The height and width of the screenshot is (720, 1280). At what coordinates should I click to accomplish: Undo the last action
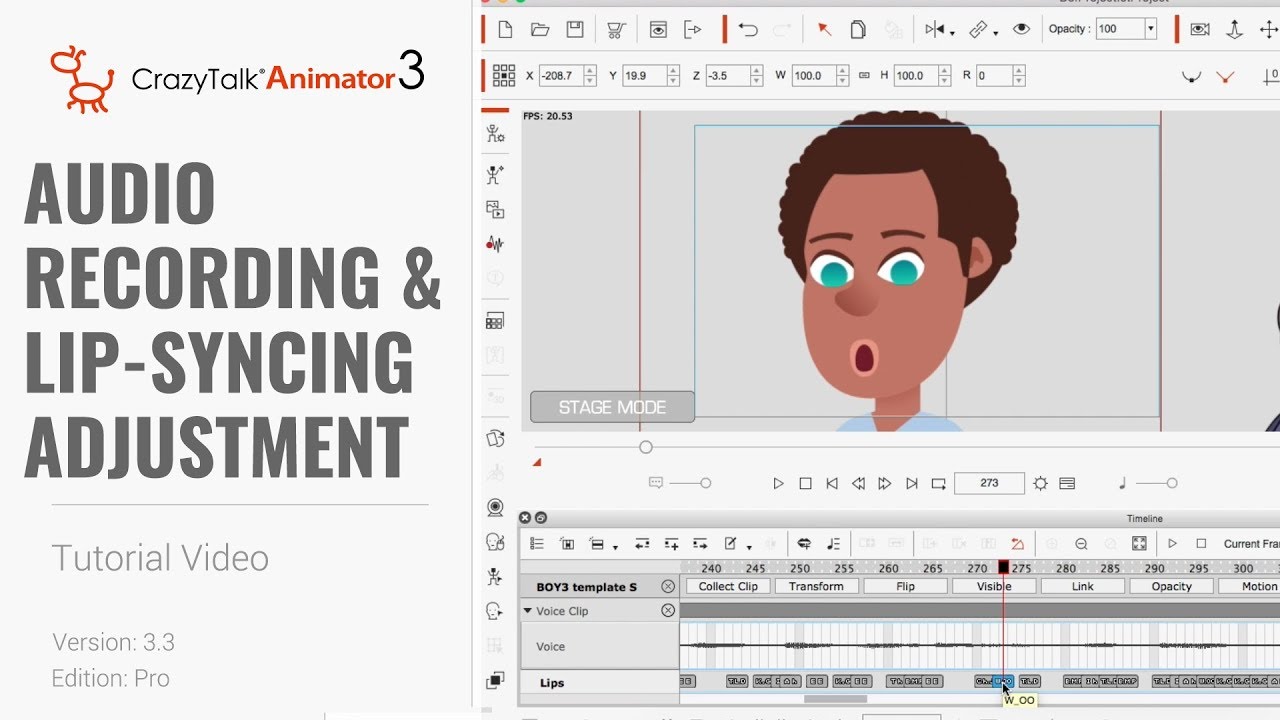pyautogui.click(x=748, y=30)
